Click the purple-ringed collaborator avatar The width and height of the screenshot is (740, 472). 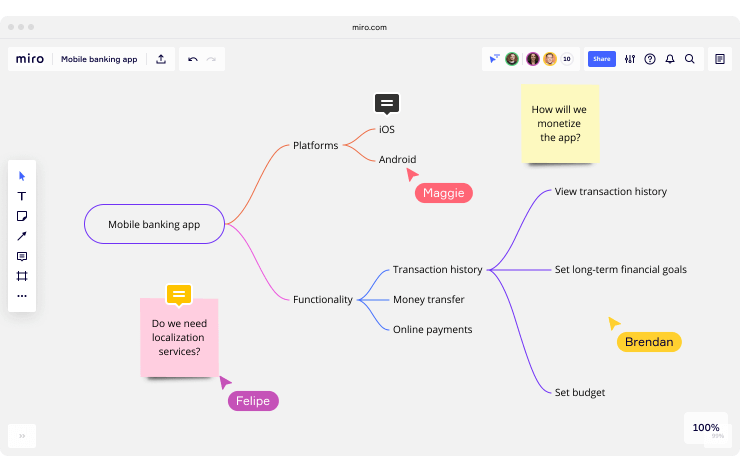[533, 59]
